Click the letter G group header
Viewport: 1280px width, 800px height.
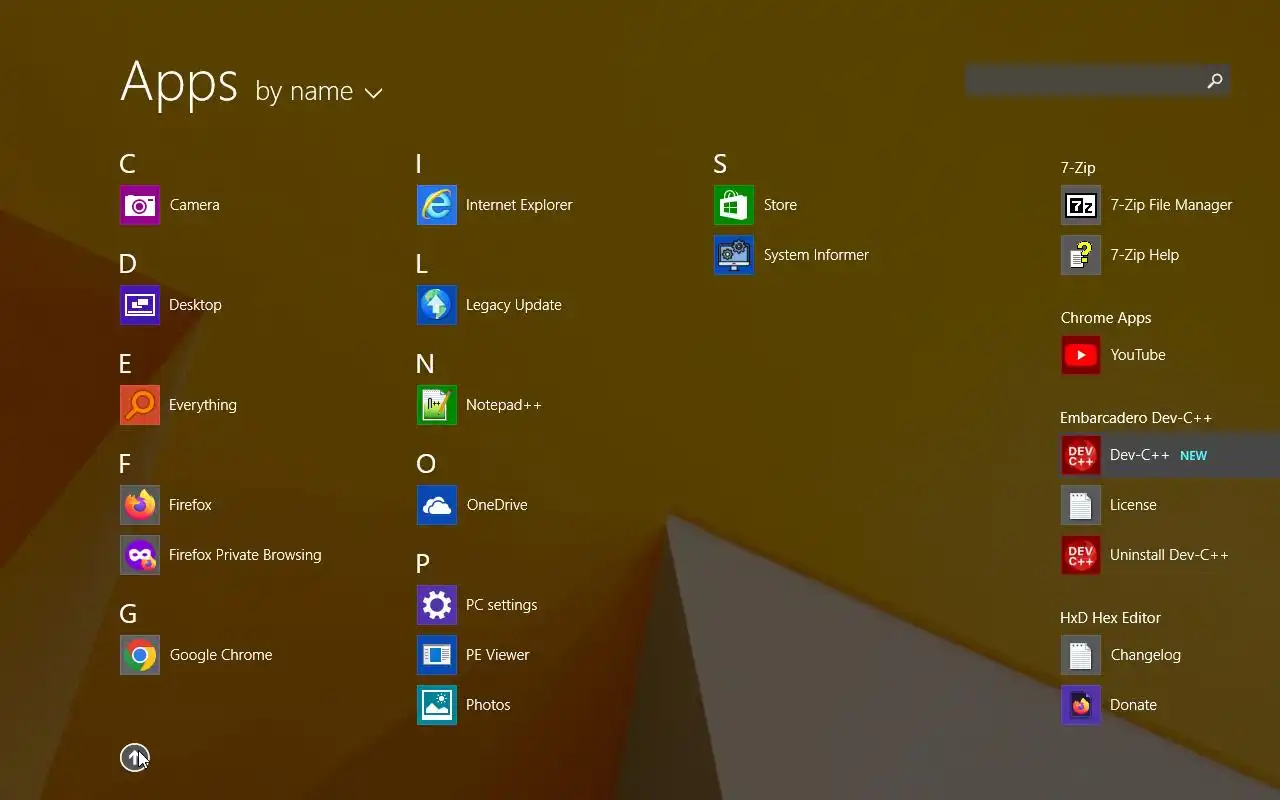pos(128,614)
